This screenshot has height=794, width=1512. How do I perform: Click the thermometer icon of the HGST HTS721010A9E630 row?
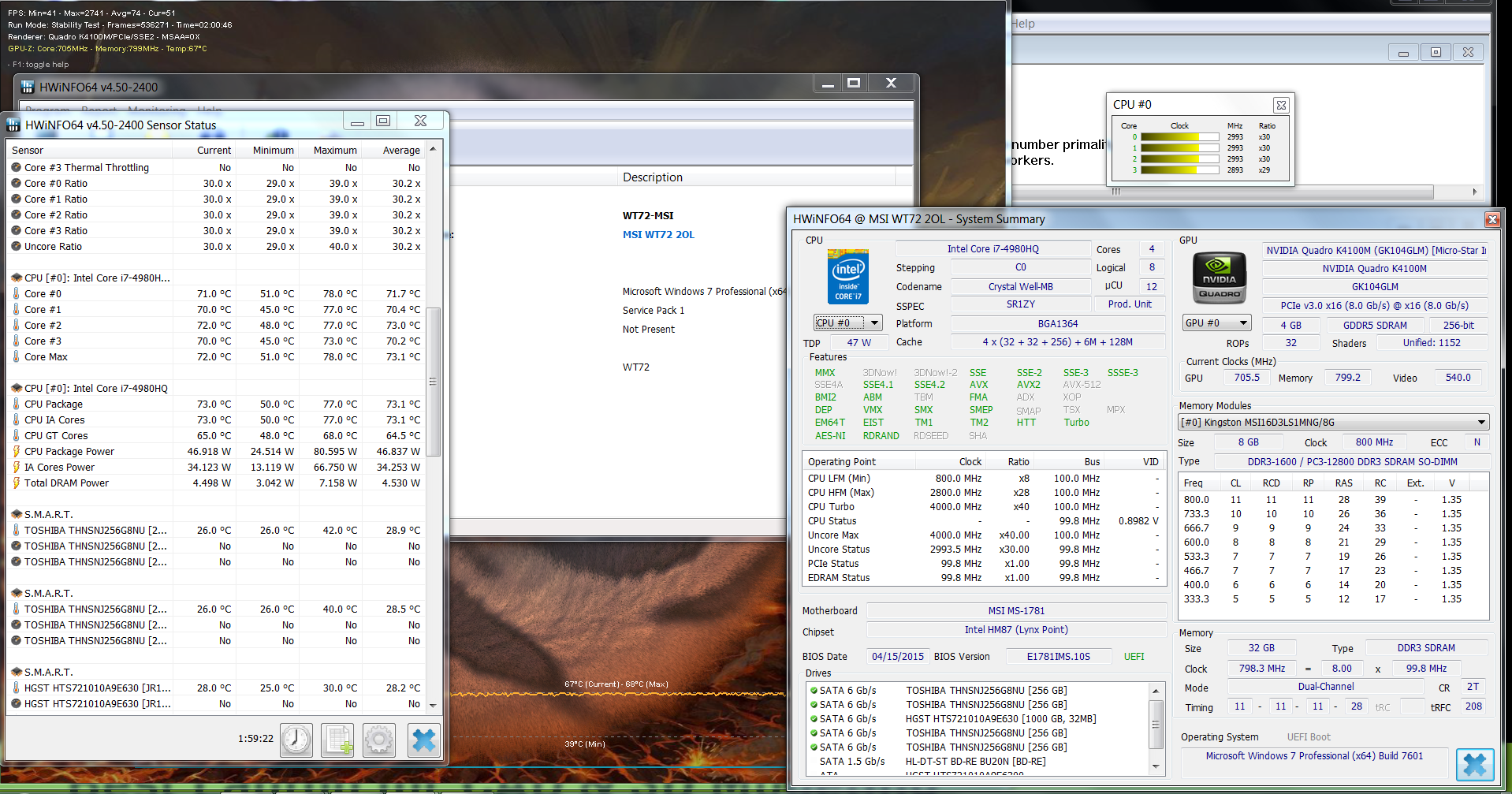pyautogui.click(x=16, y=688)
